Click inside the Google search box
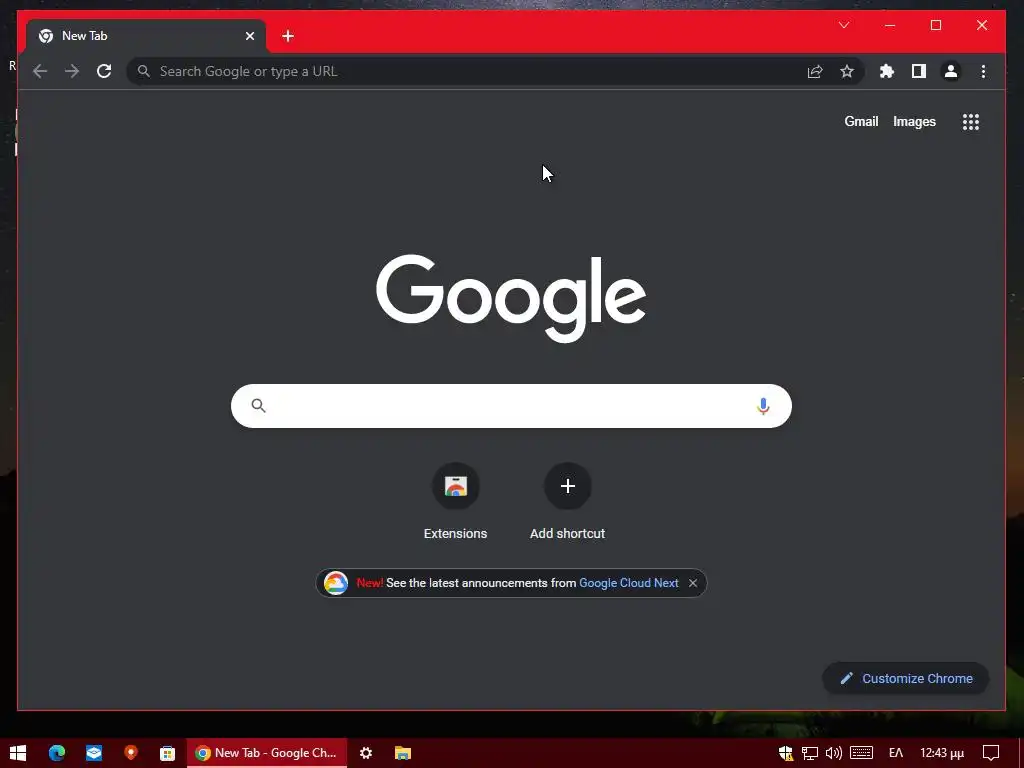 511,406
